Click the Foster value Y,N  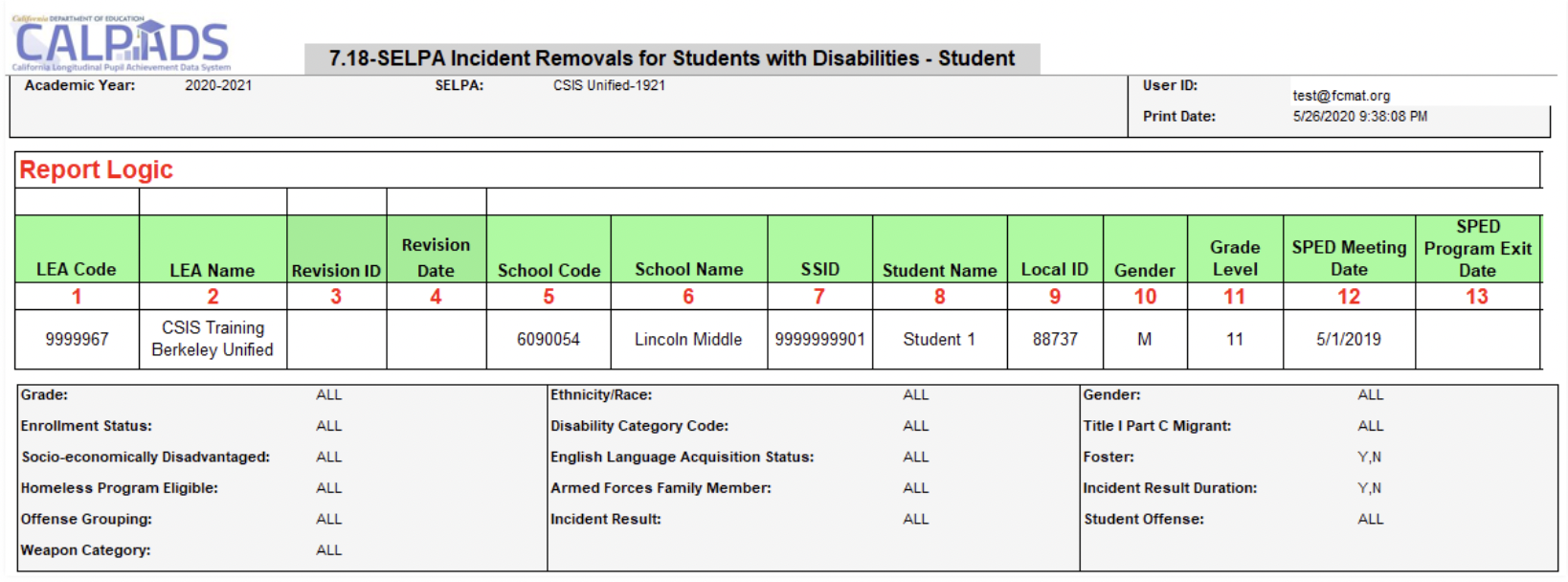(x=1369, y=457)
